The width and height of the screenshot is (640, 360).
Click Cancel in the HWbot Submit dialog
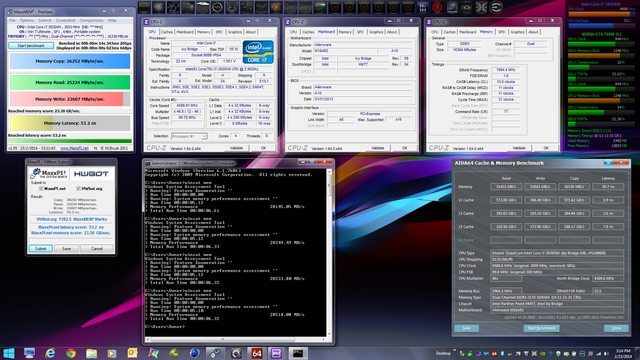[97, 249]
